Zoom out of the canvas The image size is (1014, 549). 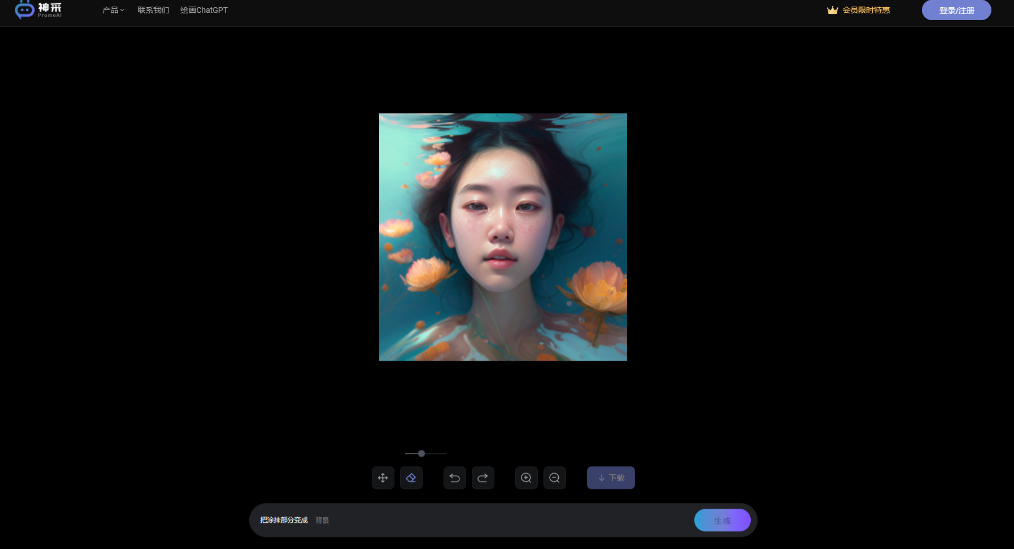tap(554, 478)
